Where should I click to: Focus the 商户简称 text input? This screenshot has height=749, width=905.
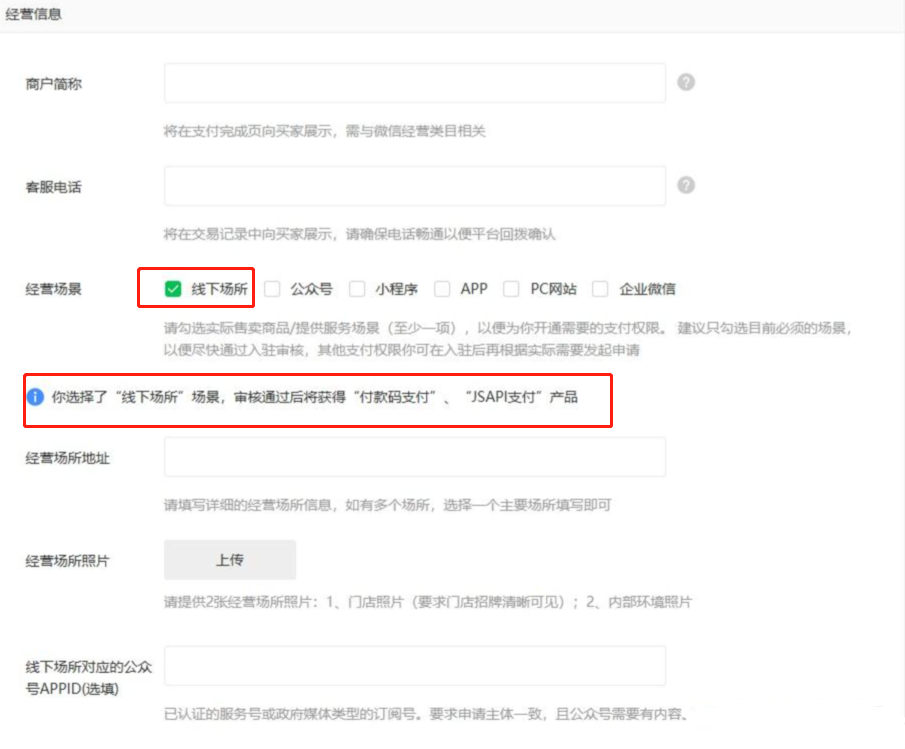[414, 83]
